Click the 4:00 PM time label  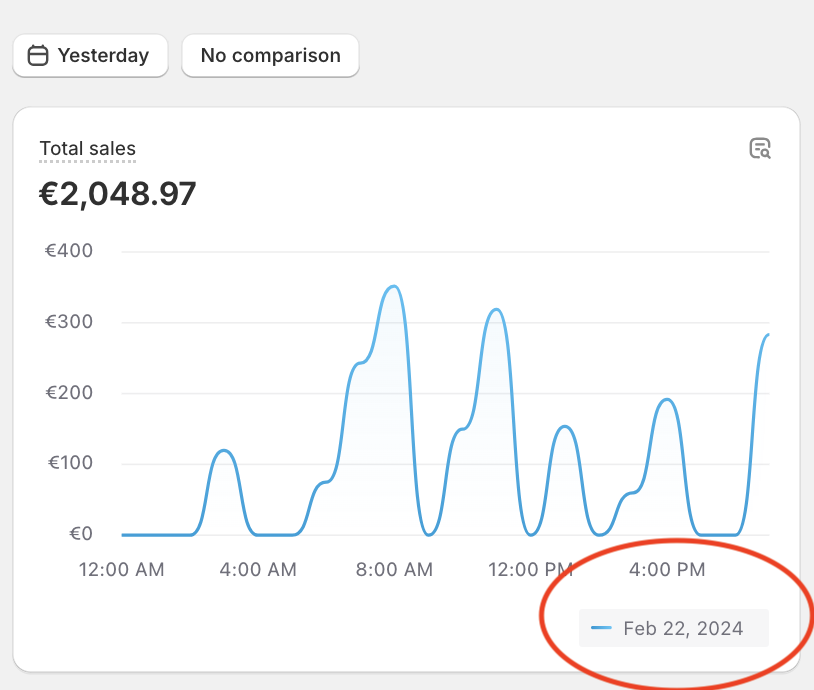click(667, 570)
